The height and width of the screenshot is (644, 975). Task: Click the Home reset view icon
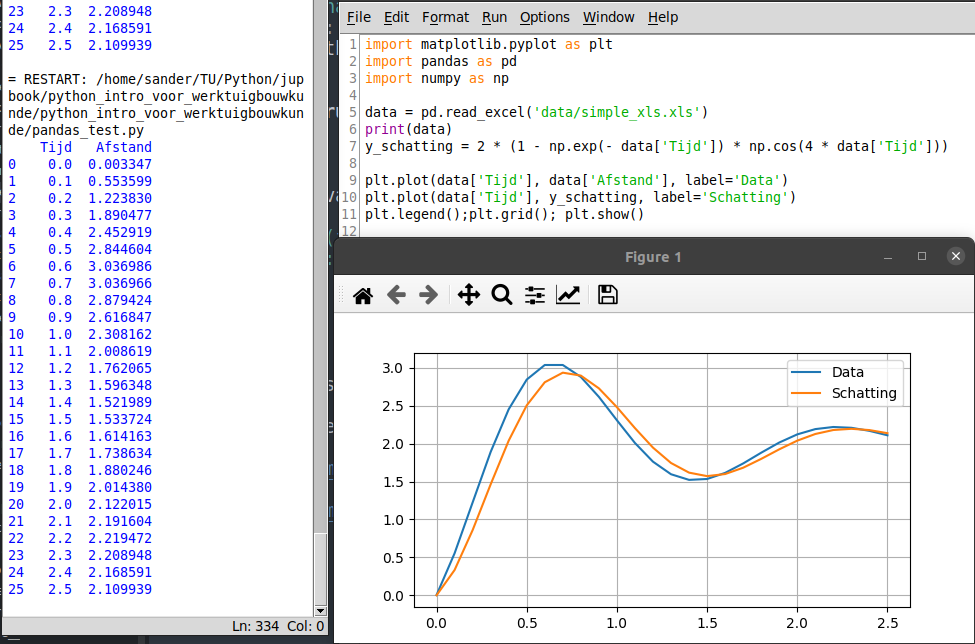click(363, 295)
